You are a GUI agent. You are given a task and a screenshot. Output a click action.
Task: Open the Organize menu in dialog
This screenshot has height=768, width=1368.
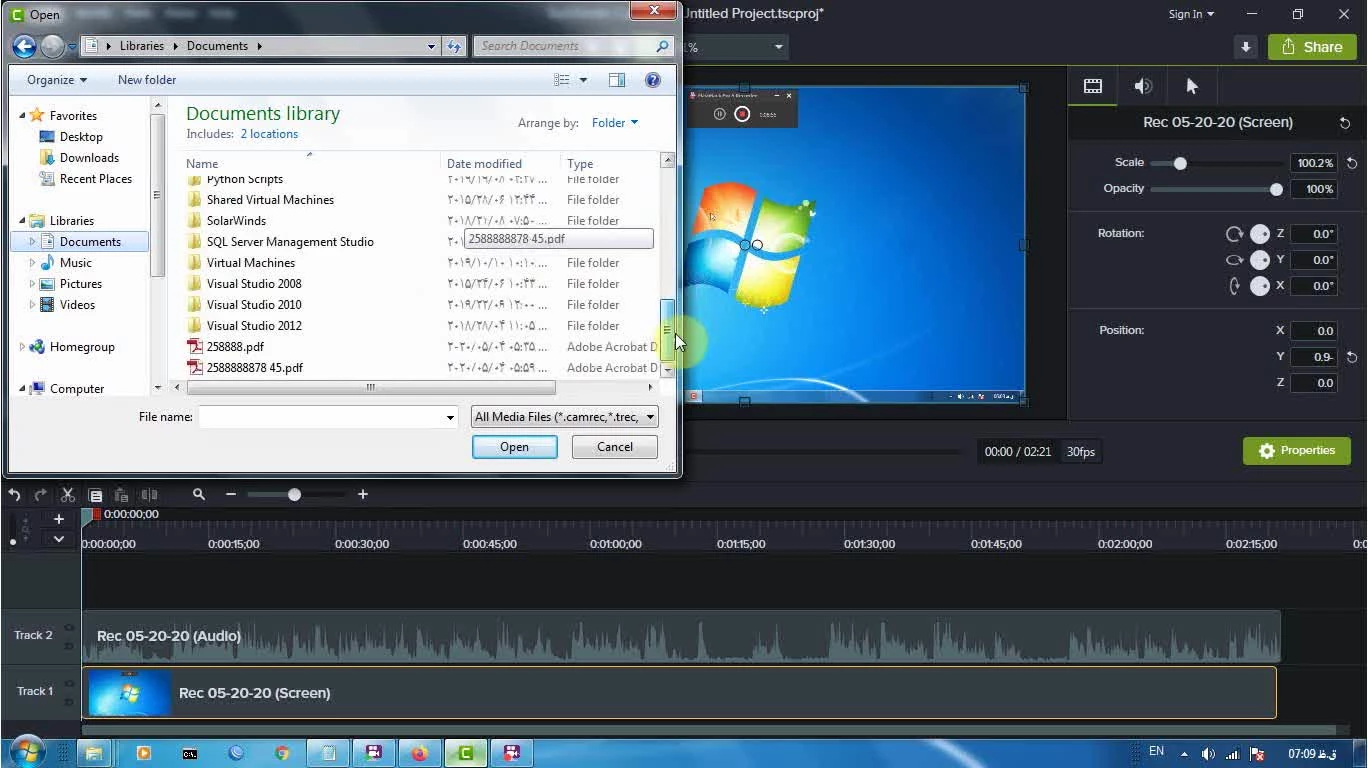coord(56,80)
